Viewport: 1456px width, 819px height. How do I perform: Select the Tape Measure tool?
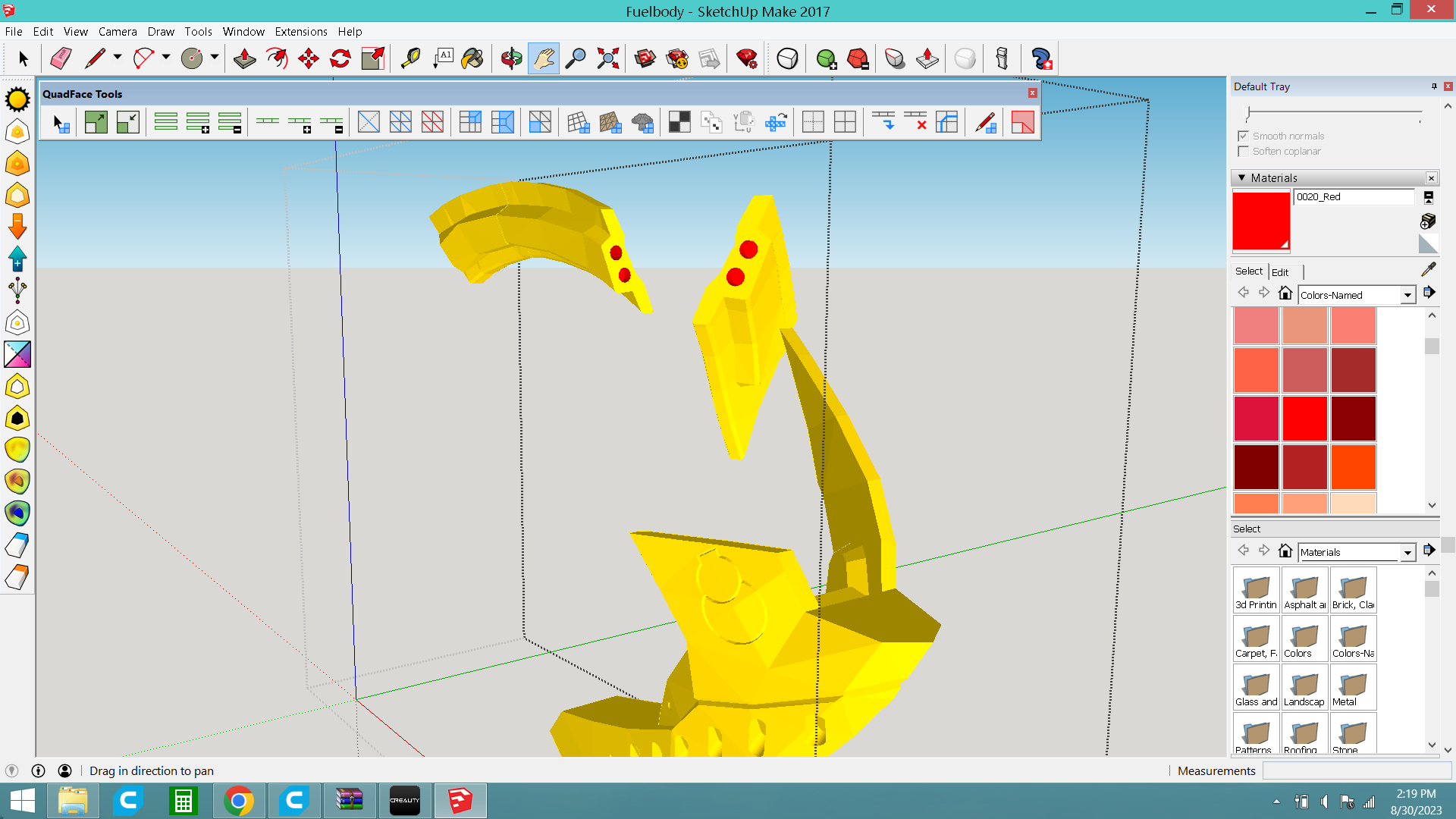click(x=410, y=58)
